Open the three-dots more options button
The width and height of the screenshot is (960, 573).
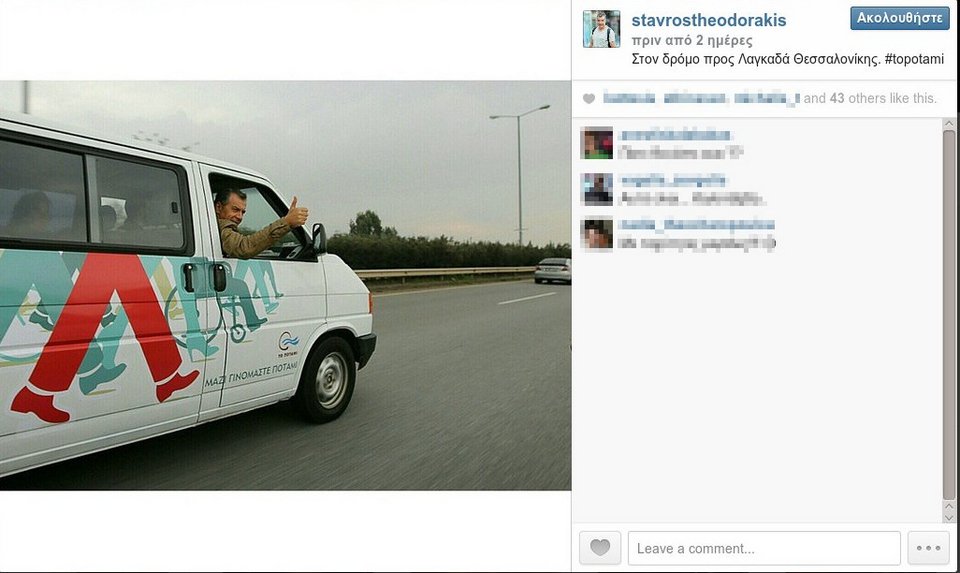(x=928, y=547)
